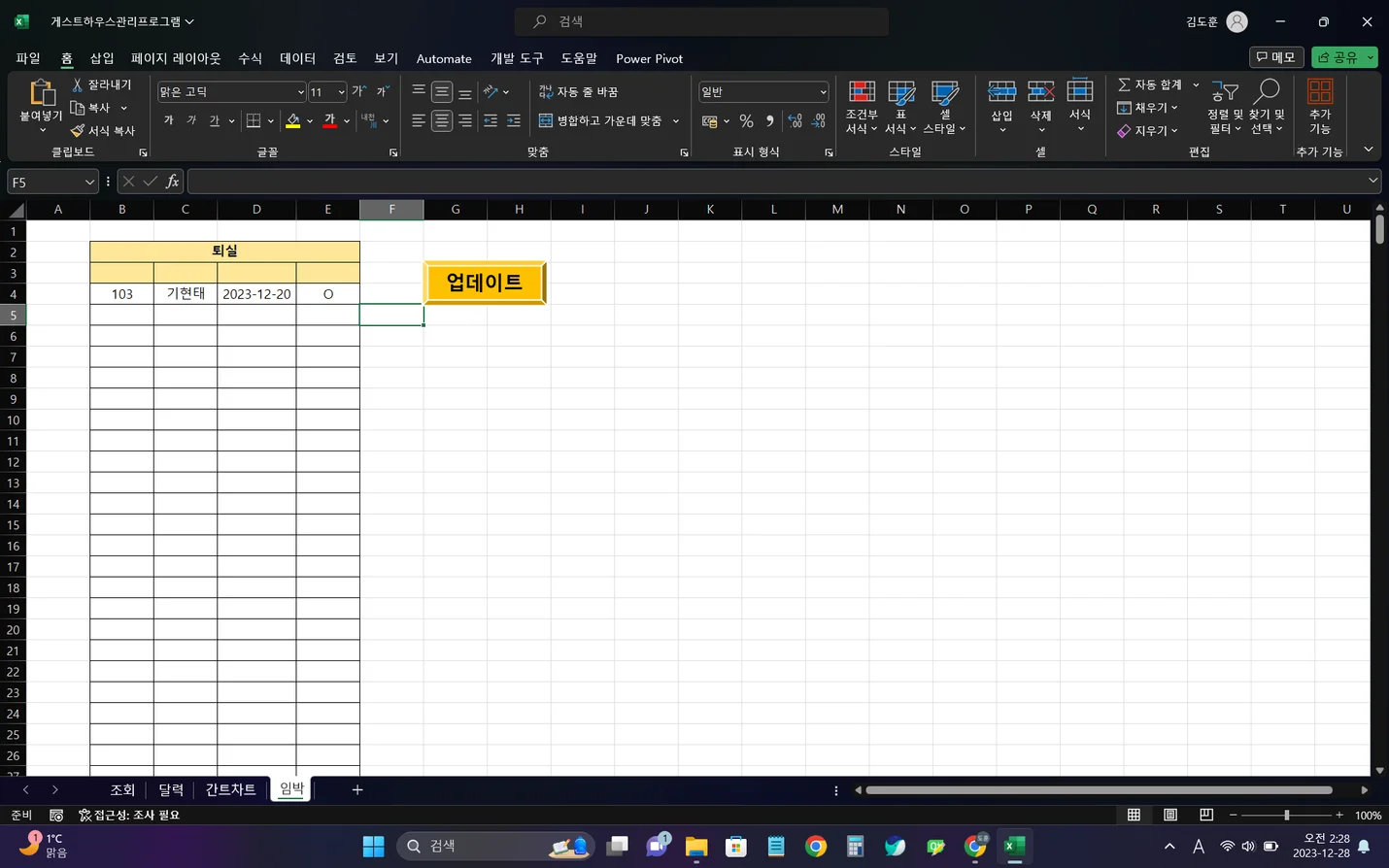Open Cell Styles (셀 스타일)
The height and width of the screenshot is (868, 1389).
pyautogui.click(x=944, y=107)
